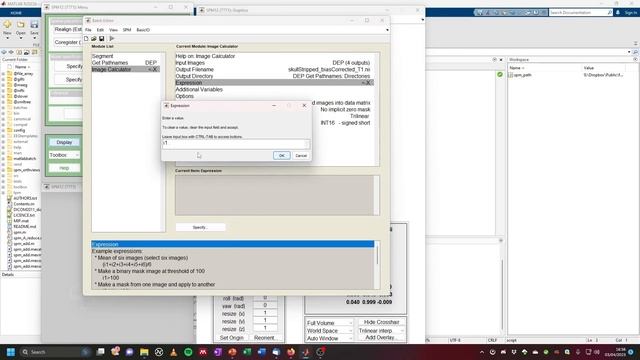
Task: Click the Hide Crosshair button
Action: coord(381,322)
